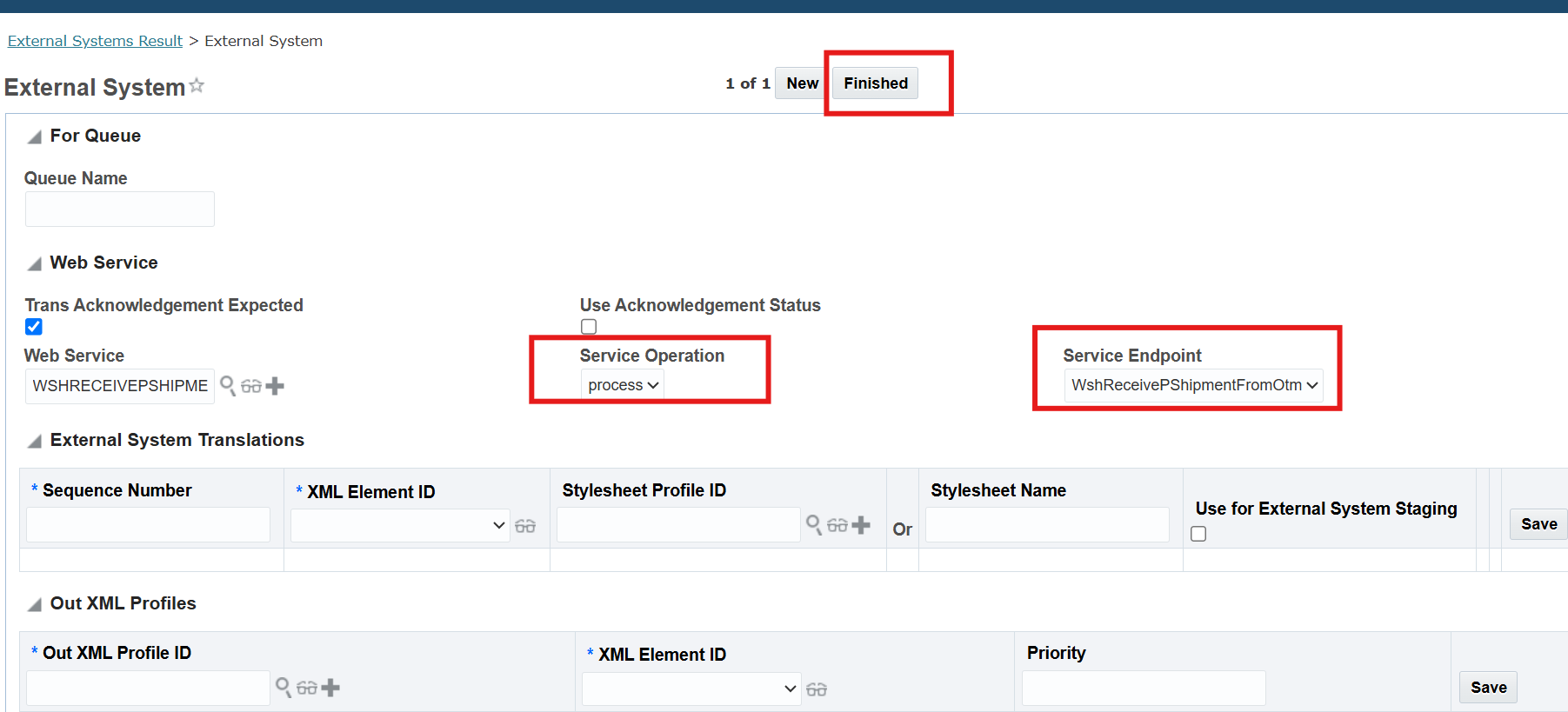Viewport: 1568px width, 712px height.
Task: Add new Stylesheet Profile plus icon
Action: [x=861, y=525]
